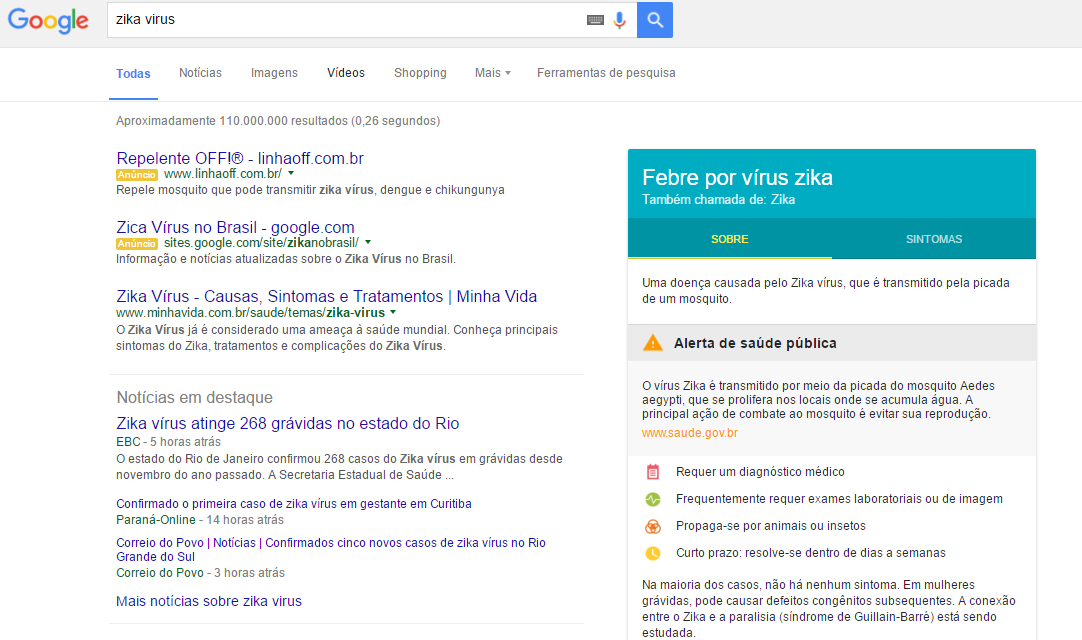Select the SOBRE tab in knowledge panel
The image size is (1082, 640).
tap(729, 239)
